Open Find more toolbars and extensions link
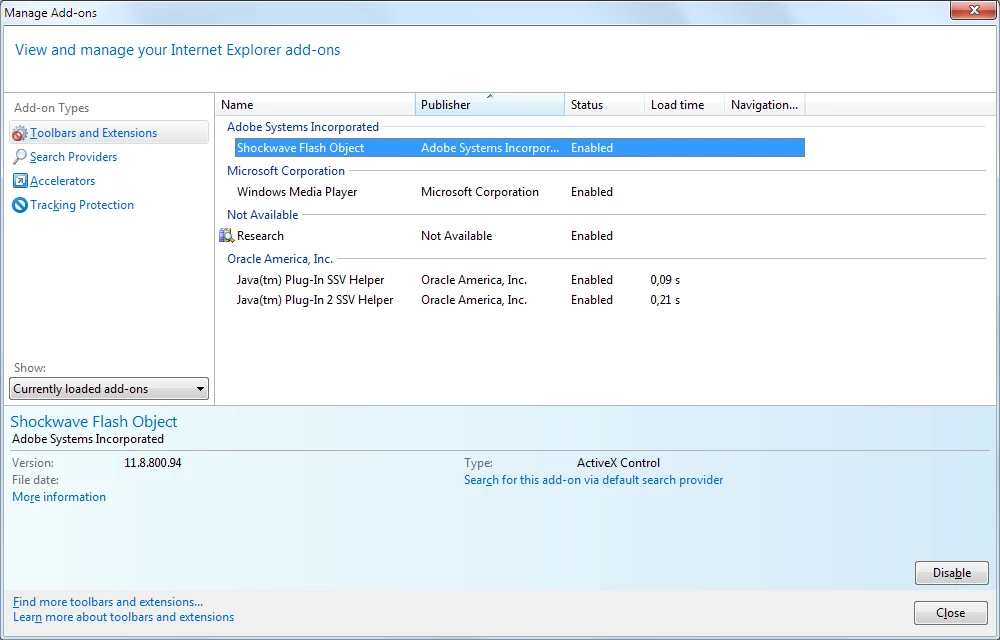This screenshot has width=1000, height=640. click(x=108, y=602)
